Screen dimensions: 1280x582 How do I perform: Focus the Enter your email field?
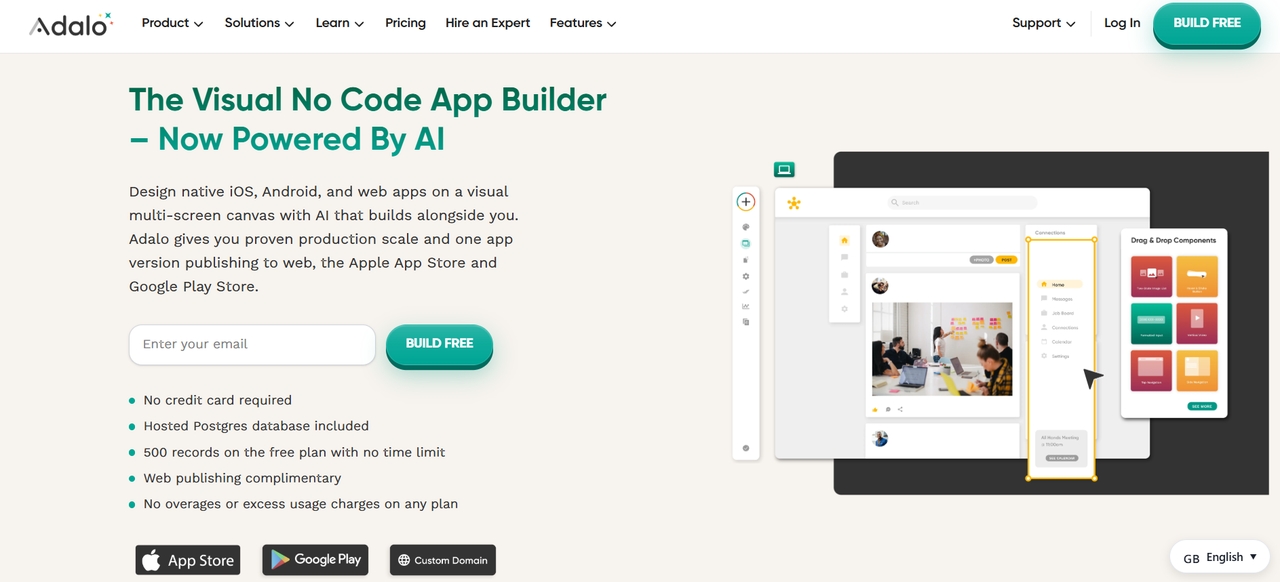tap(252, 344)
